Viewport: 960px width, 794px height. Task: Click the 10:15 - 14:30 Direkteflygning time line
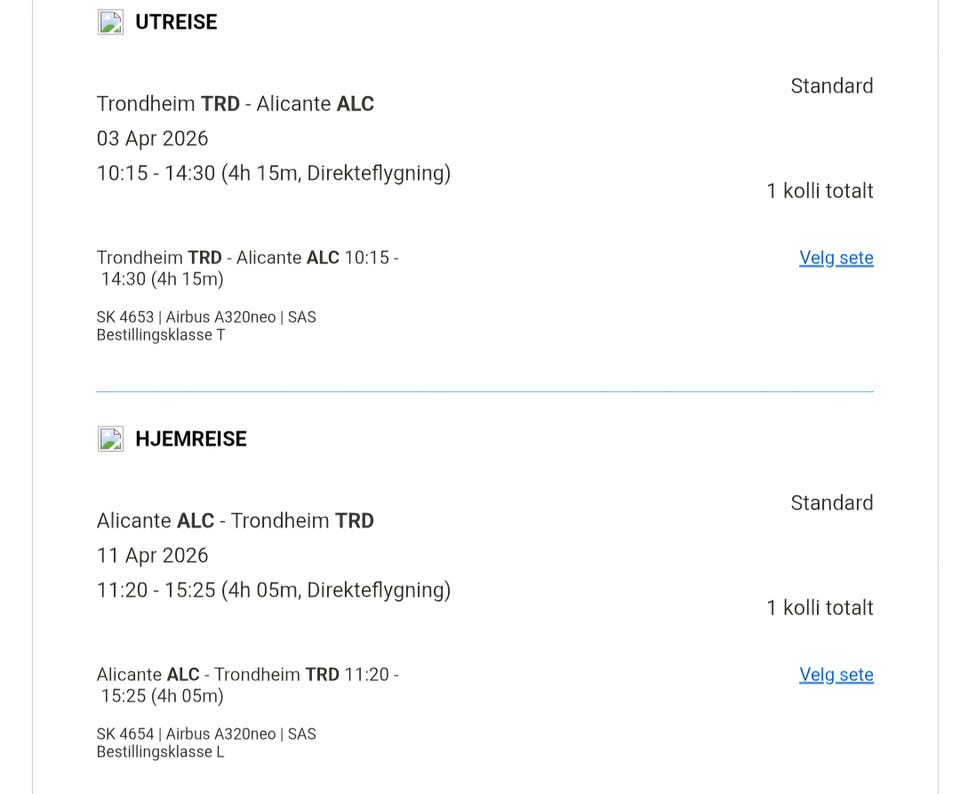click(x=273, y=174)
